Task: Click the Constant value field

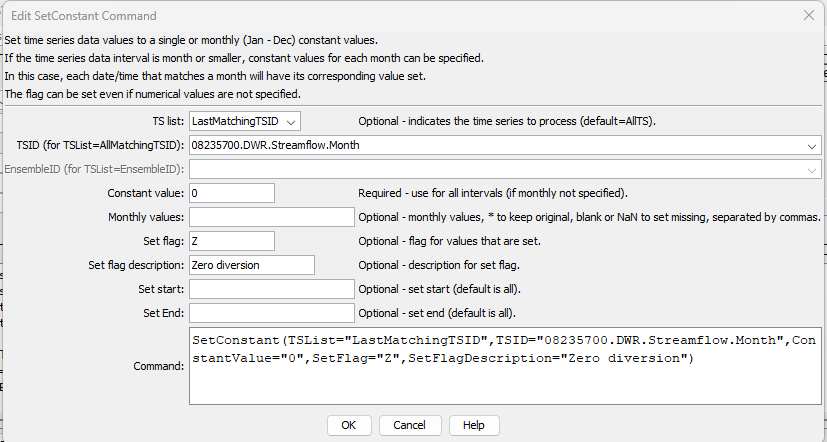Action: (232, 193)
